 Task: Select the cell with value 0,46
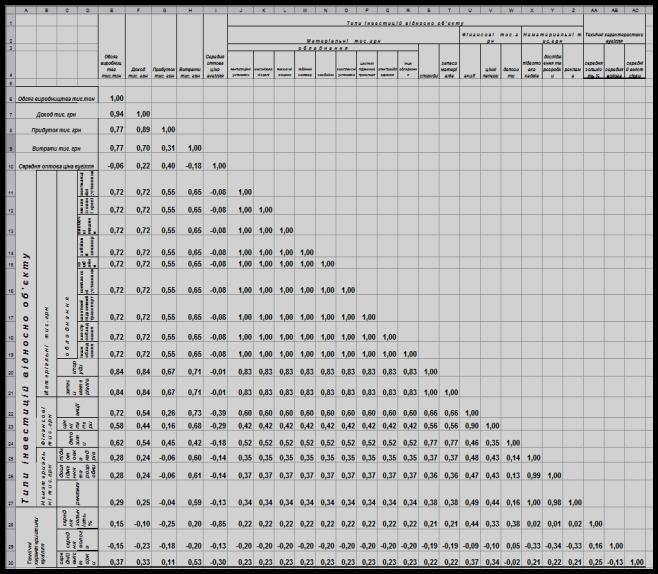point(470,439)
